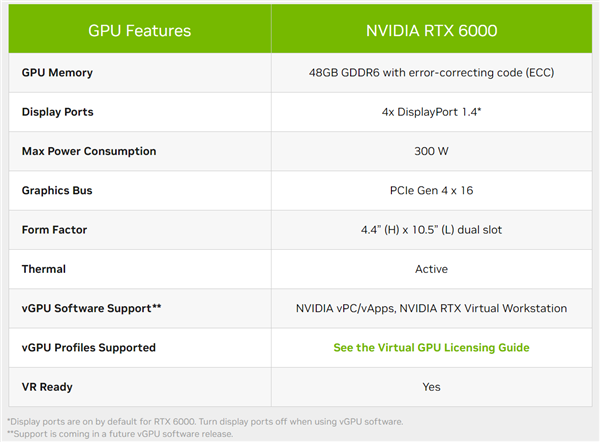Click the 48GB GDDR6 memory value
600x442 pixels.
(431, 73)
